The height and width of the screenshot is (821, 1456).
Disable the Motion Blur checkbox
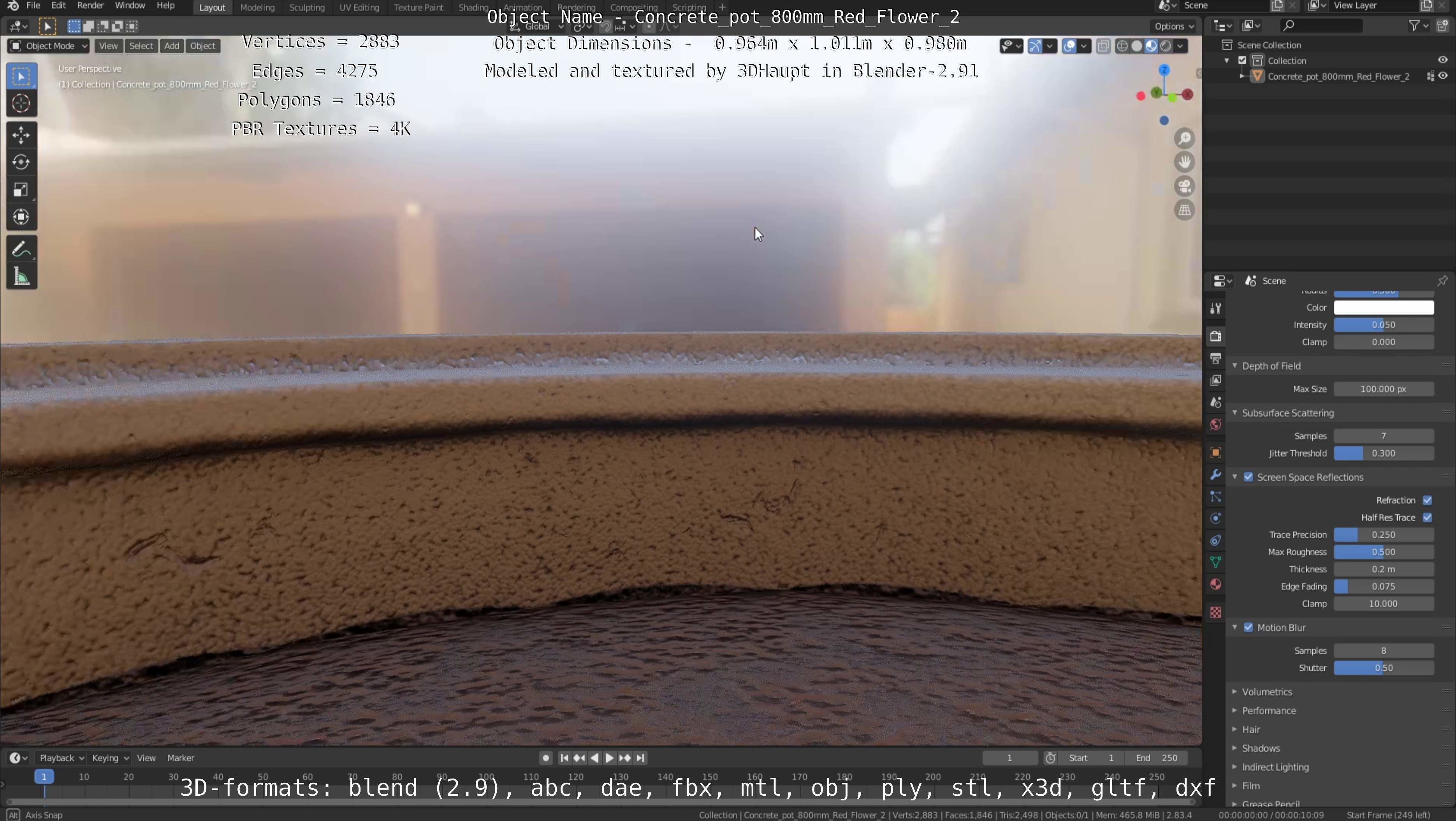click(1248, 628)
